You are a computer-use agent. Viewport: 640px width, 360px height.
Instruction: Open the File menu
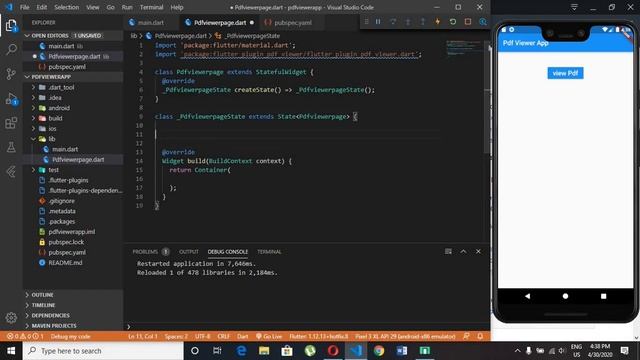tap(24, 7)
